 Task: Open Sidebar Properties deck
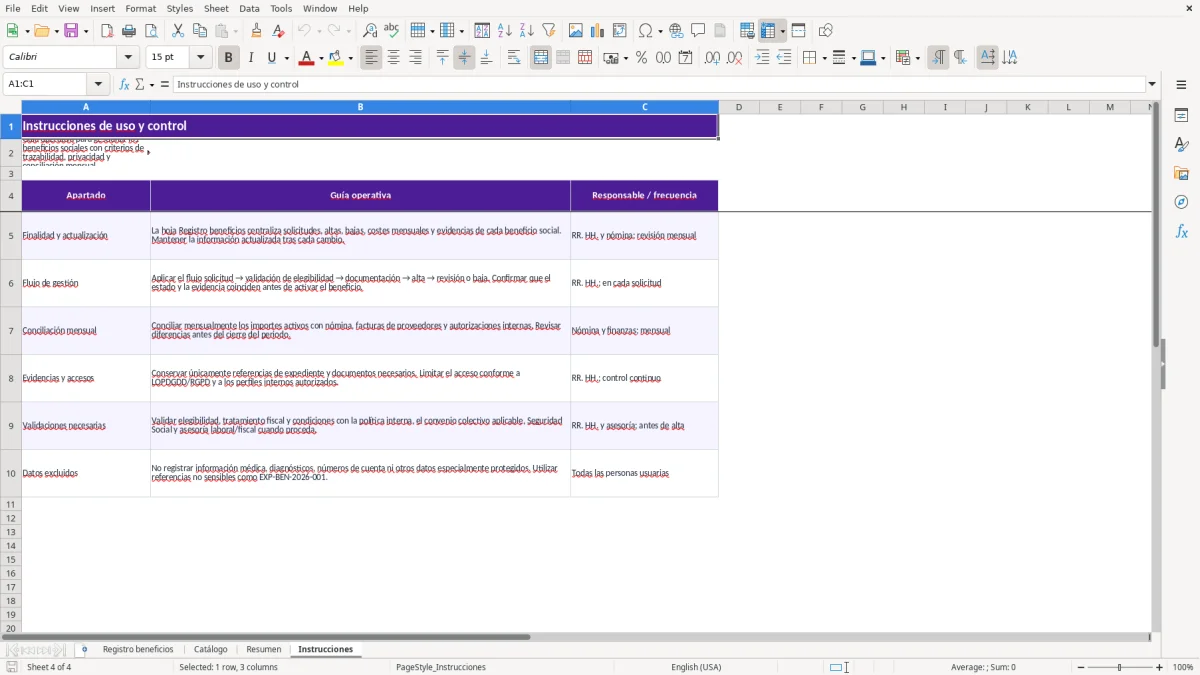pos(1181,115)
